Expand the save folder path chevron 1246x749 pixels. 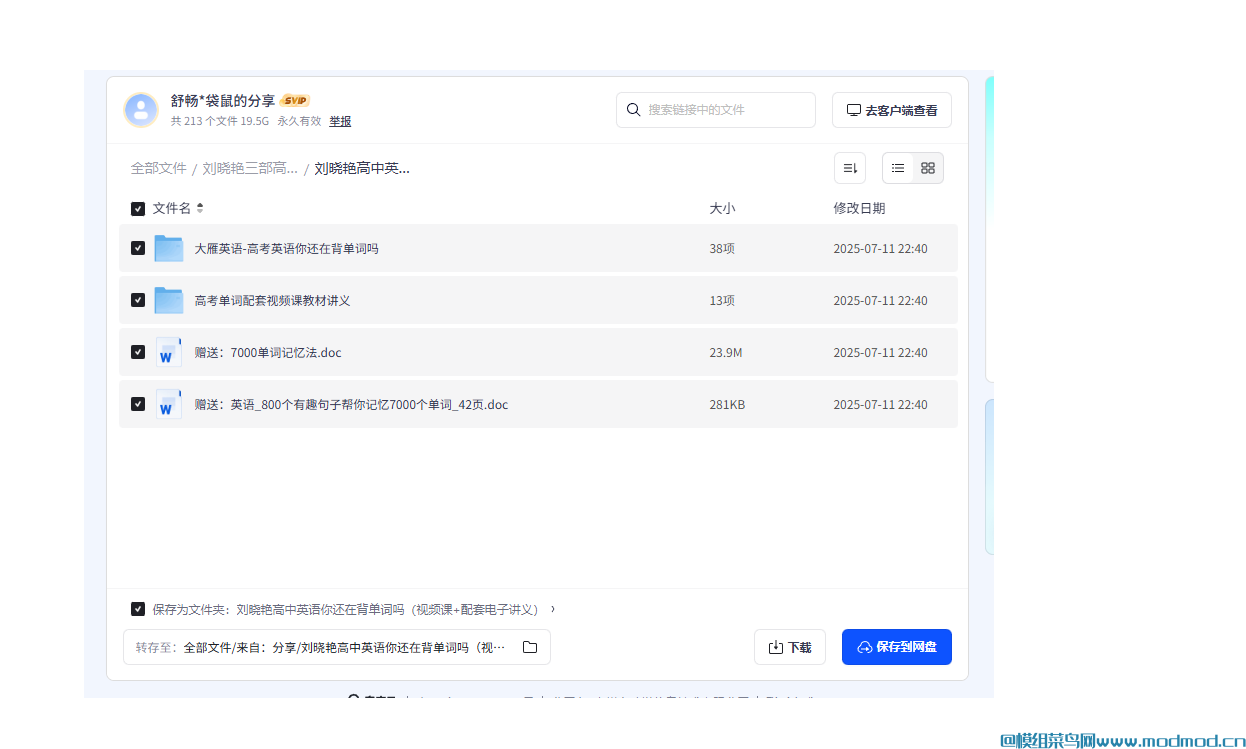click(554, 608)
